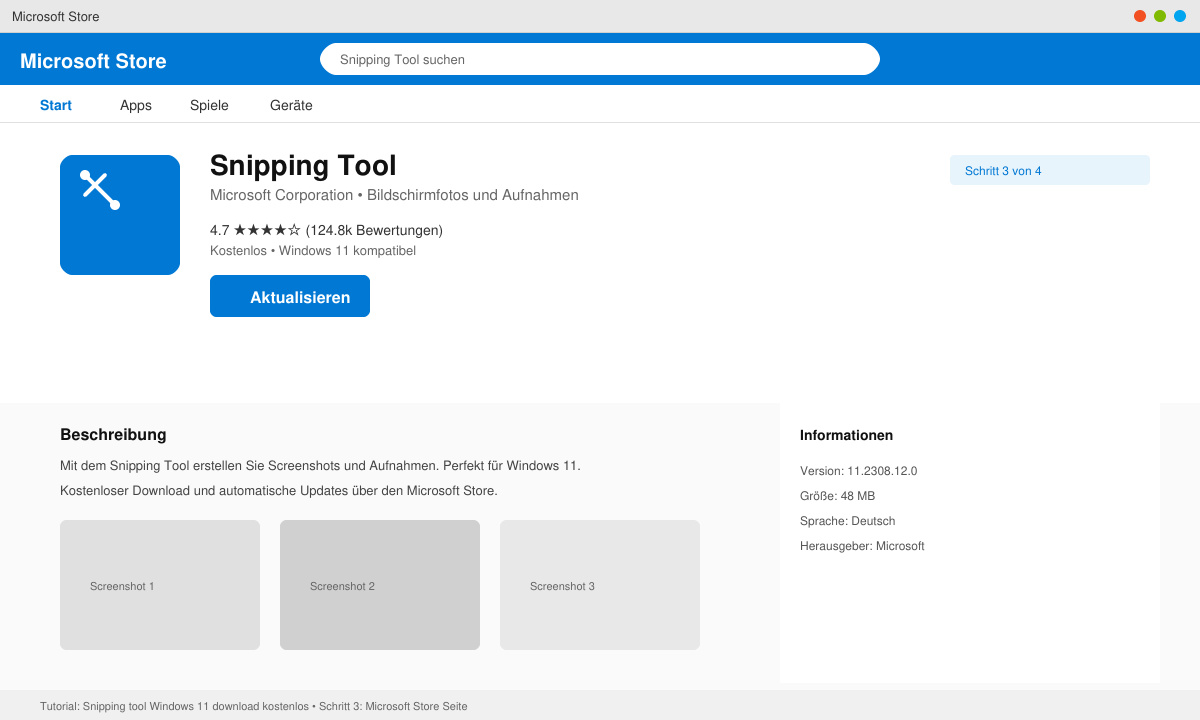Image resolution: width=1200 pixels, height=720 pixels.
Task: Click the red window control dot
Action: pos(1140,16)
